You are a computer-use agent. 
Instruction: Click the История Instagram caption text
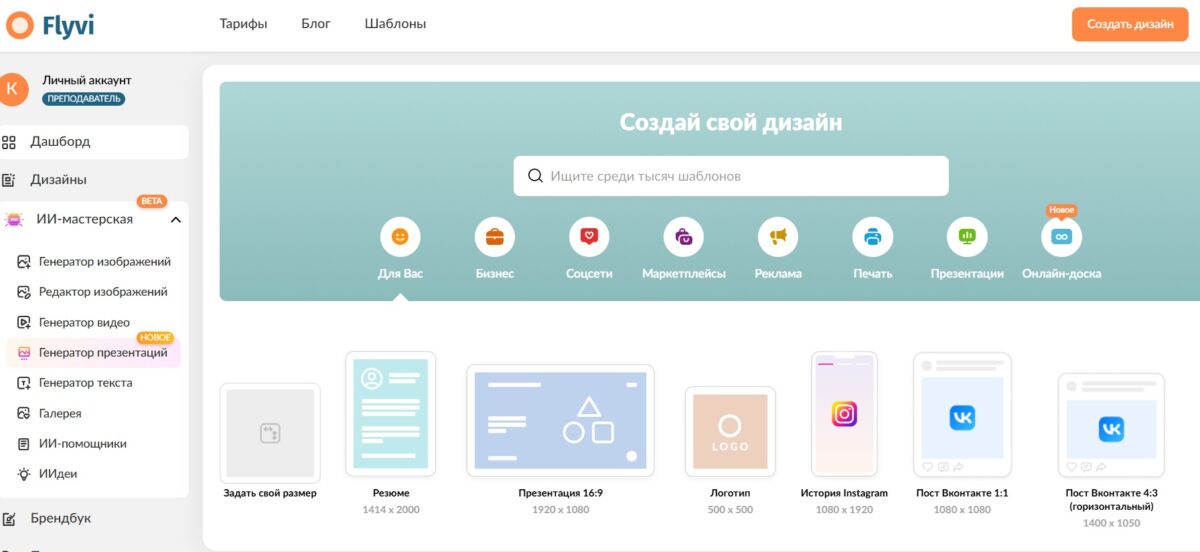(x=844, y=493)
